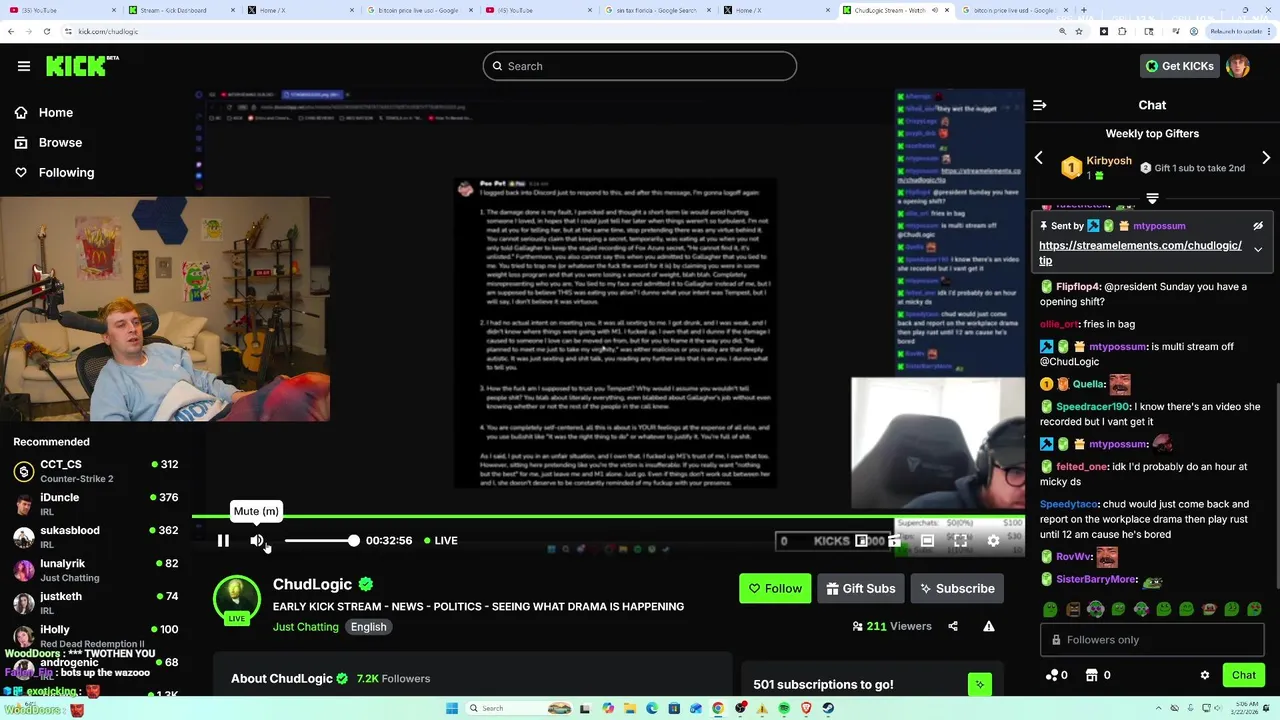Open chat settings gear
The height and width of the screenshot is (720, 1280).
(1205, 675)
